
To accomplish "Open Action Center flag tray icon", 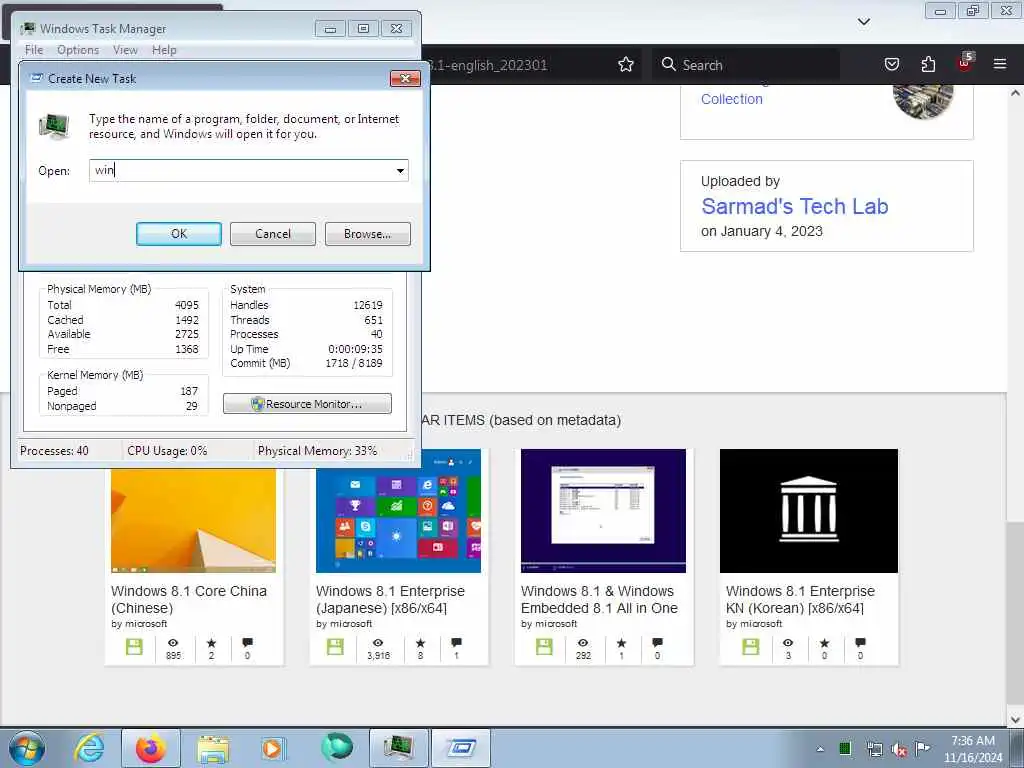I will (x=922, y=748).
